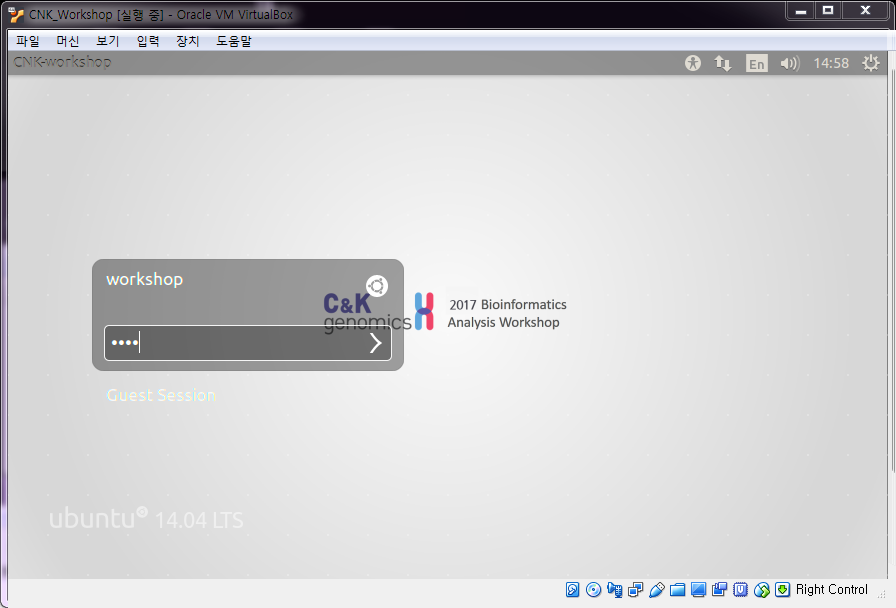Open the network adapters icon in status bar

[637, 590]
